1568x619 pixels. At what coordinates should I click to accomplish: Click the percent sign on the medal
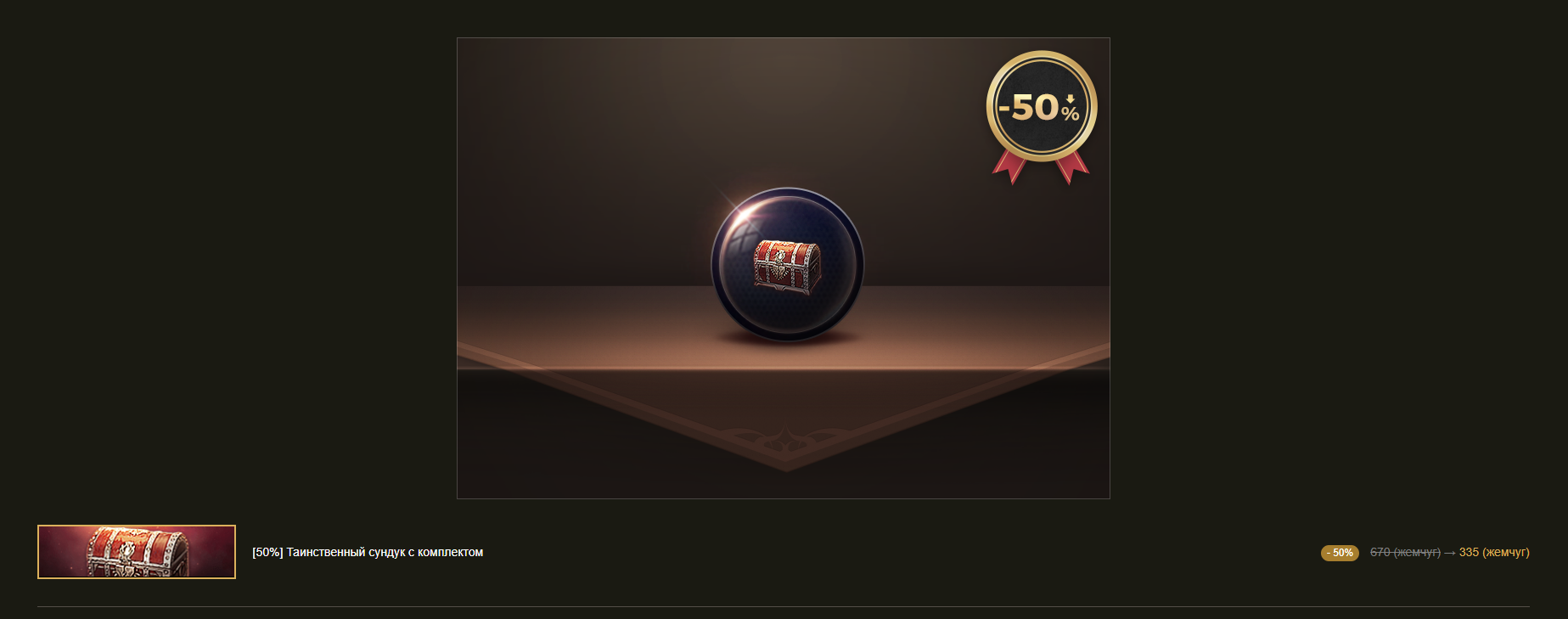tap(1070, 114)
